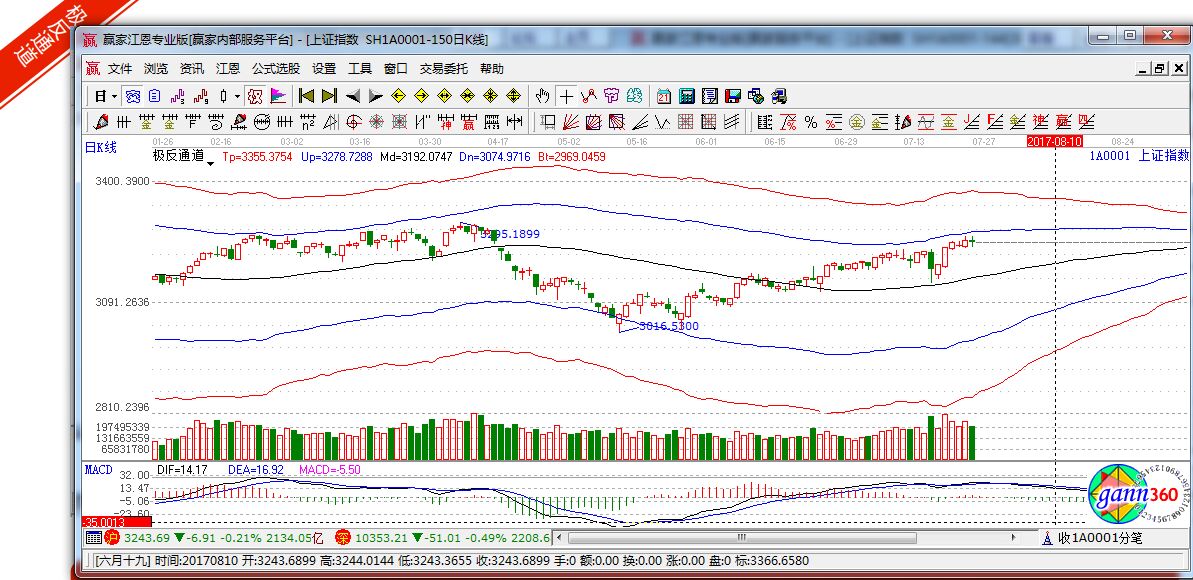1193x580 pixels.
Task: Jump to last bar with skip-end arrow
Action: (x=329, y=97)
